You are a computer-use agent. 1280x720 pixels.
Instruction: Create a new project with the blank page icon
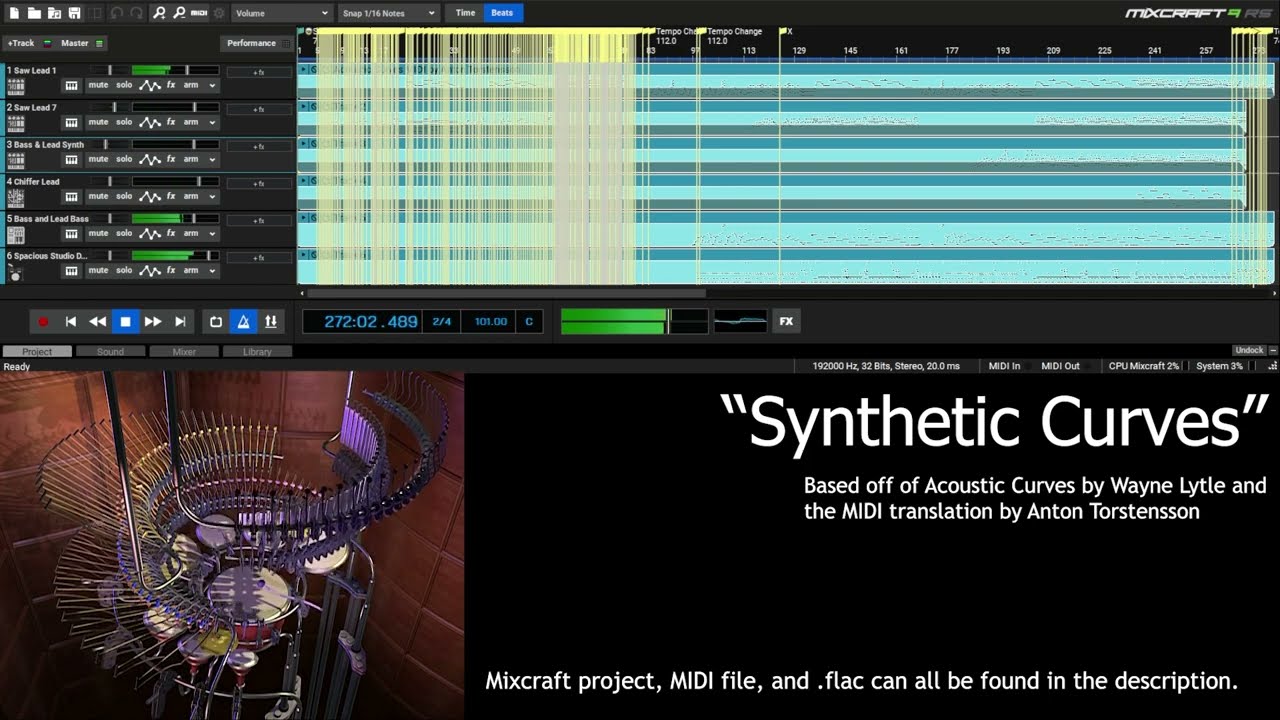pyautogui.click(x=14, y=13)
